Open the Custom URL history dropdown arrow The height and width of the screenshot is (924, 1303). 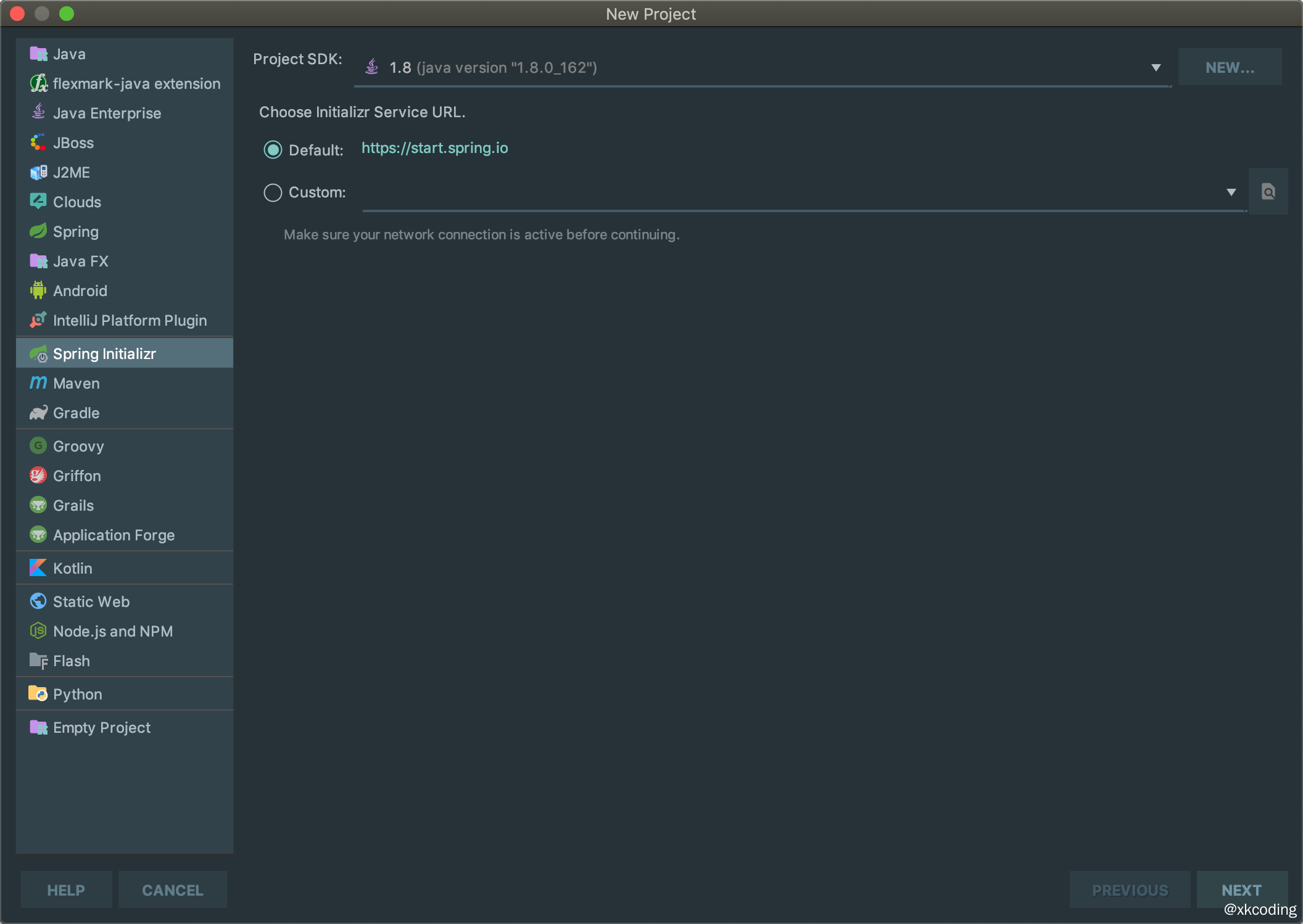point(1231,192)
